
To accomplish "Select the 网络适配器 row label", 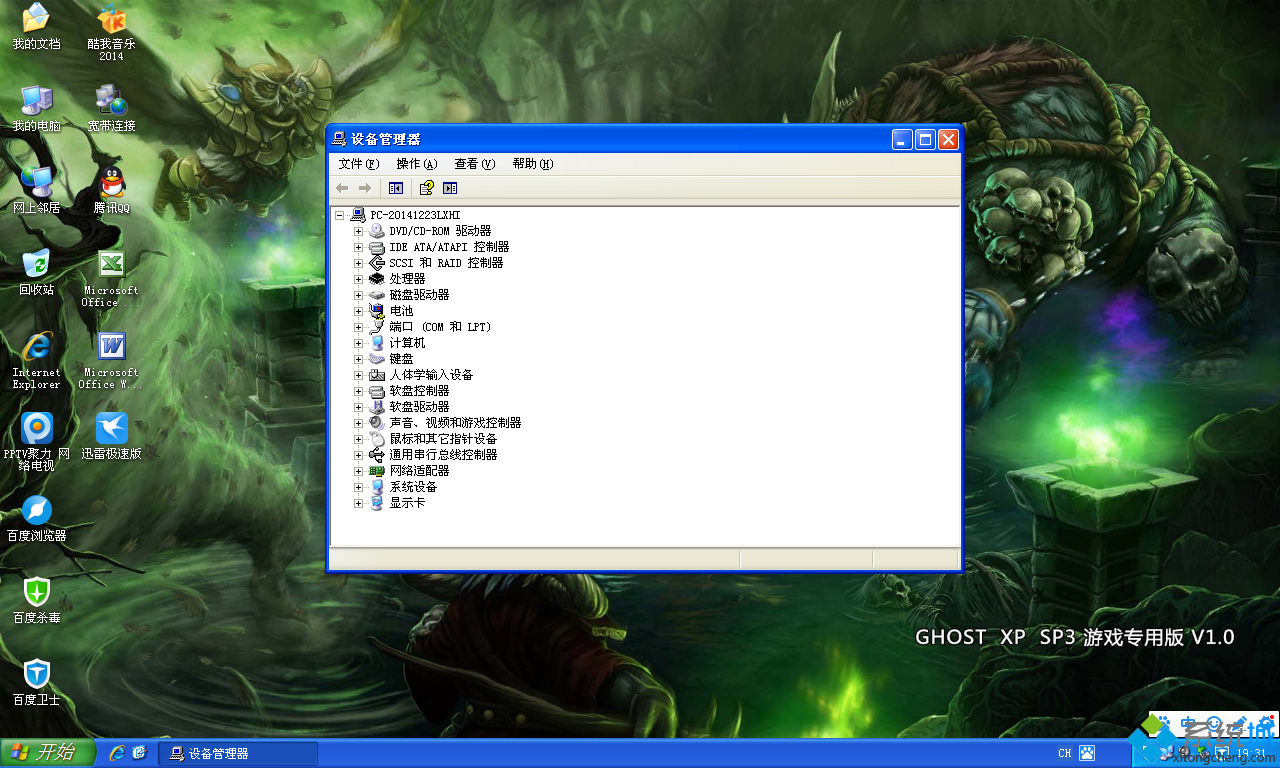I will coord(419,471).
